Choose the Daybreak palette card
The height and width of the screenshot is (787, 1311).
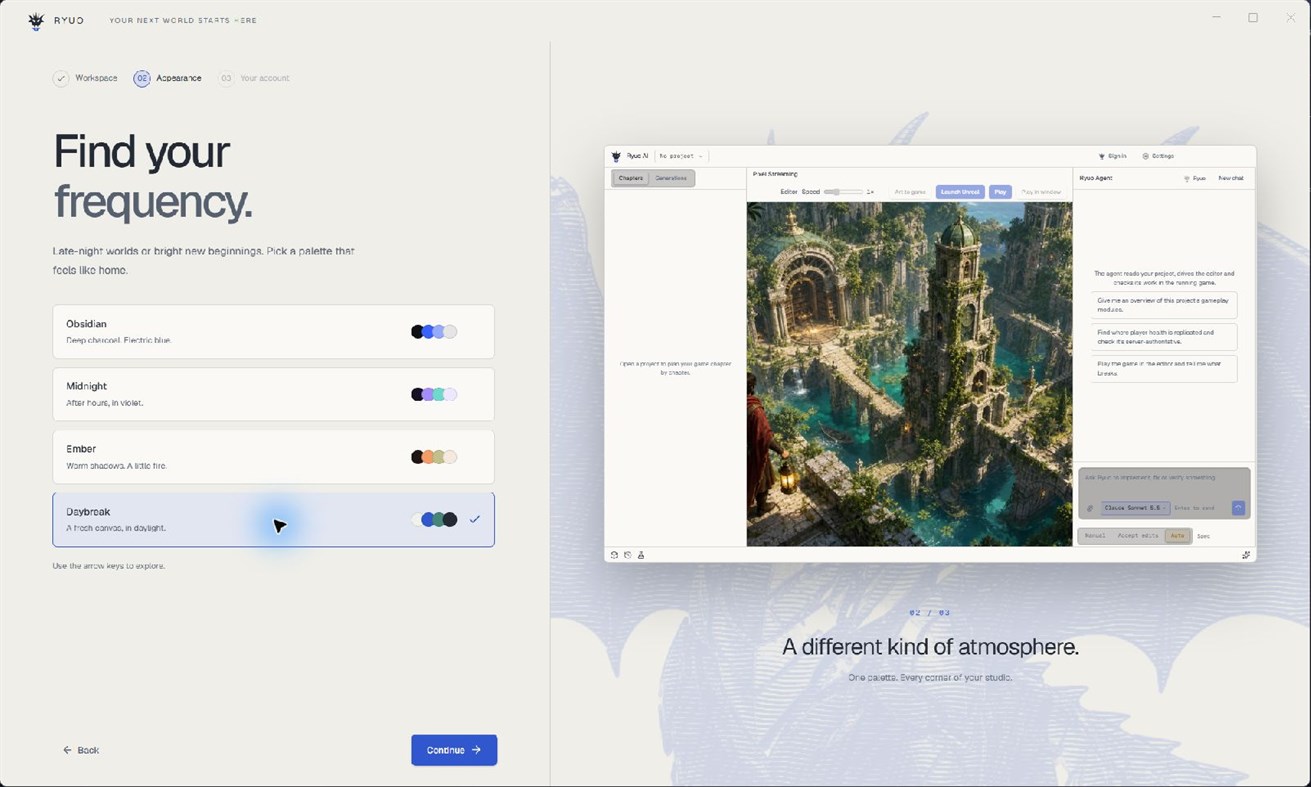(x=273, y=519)
